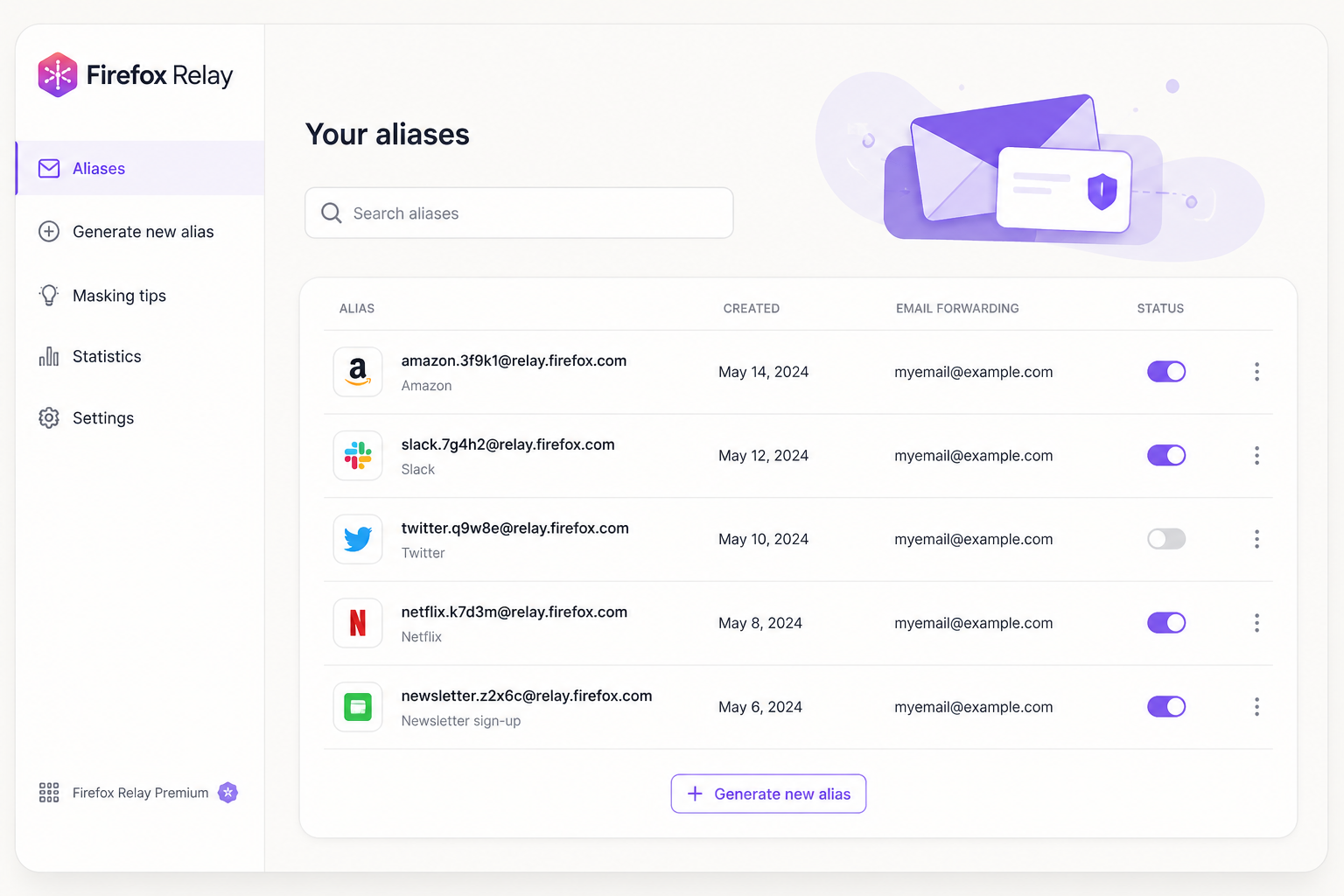Click the Aliases envelope icon in sidebar

(x=49, y=168)
